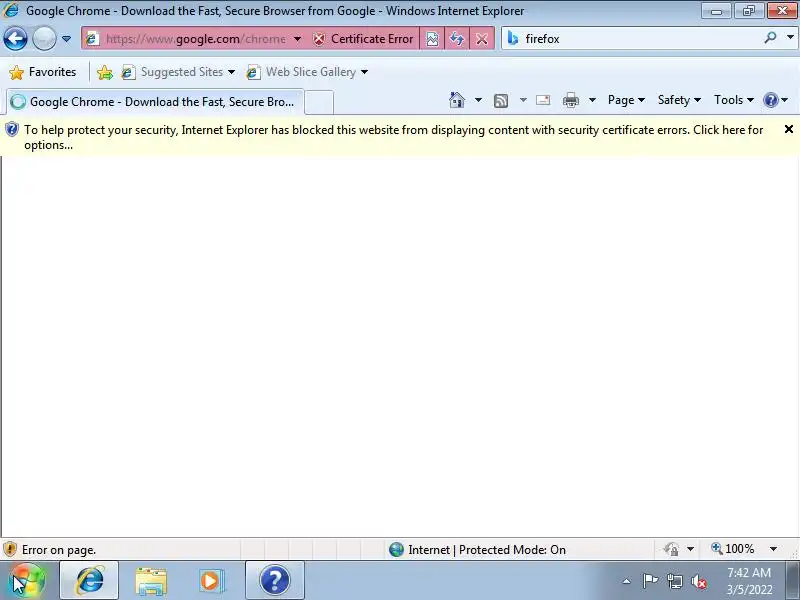Open the Web Slice Gallery link
Viewport: 800px width, 600px height.
click(307, 72)
